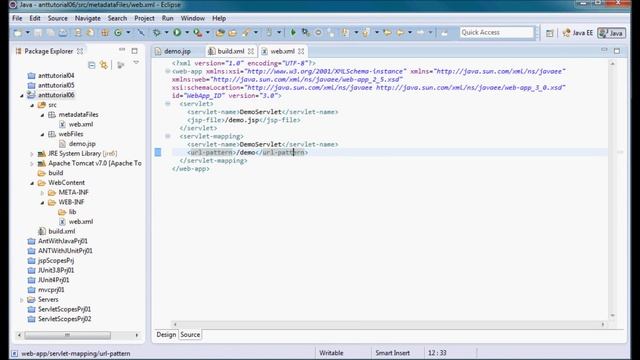Collapse the src folder node

[32, 105]
